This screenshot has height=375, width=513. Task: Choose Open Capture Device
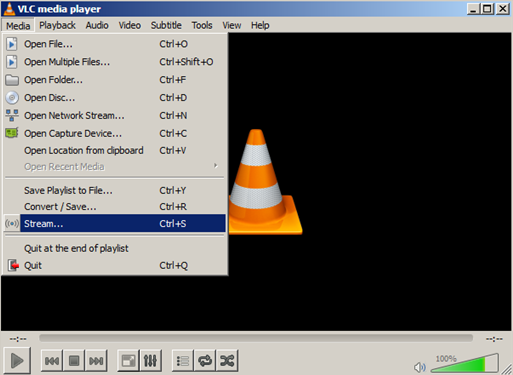pos(115,133)
